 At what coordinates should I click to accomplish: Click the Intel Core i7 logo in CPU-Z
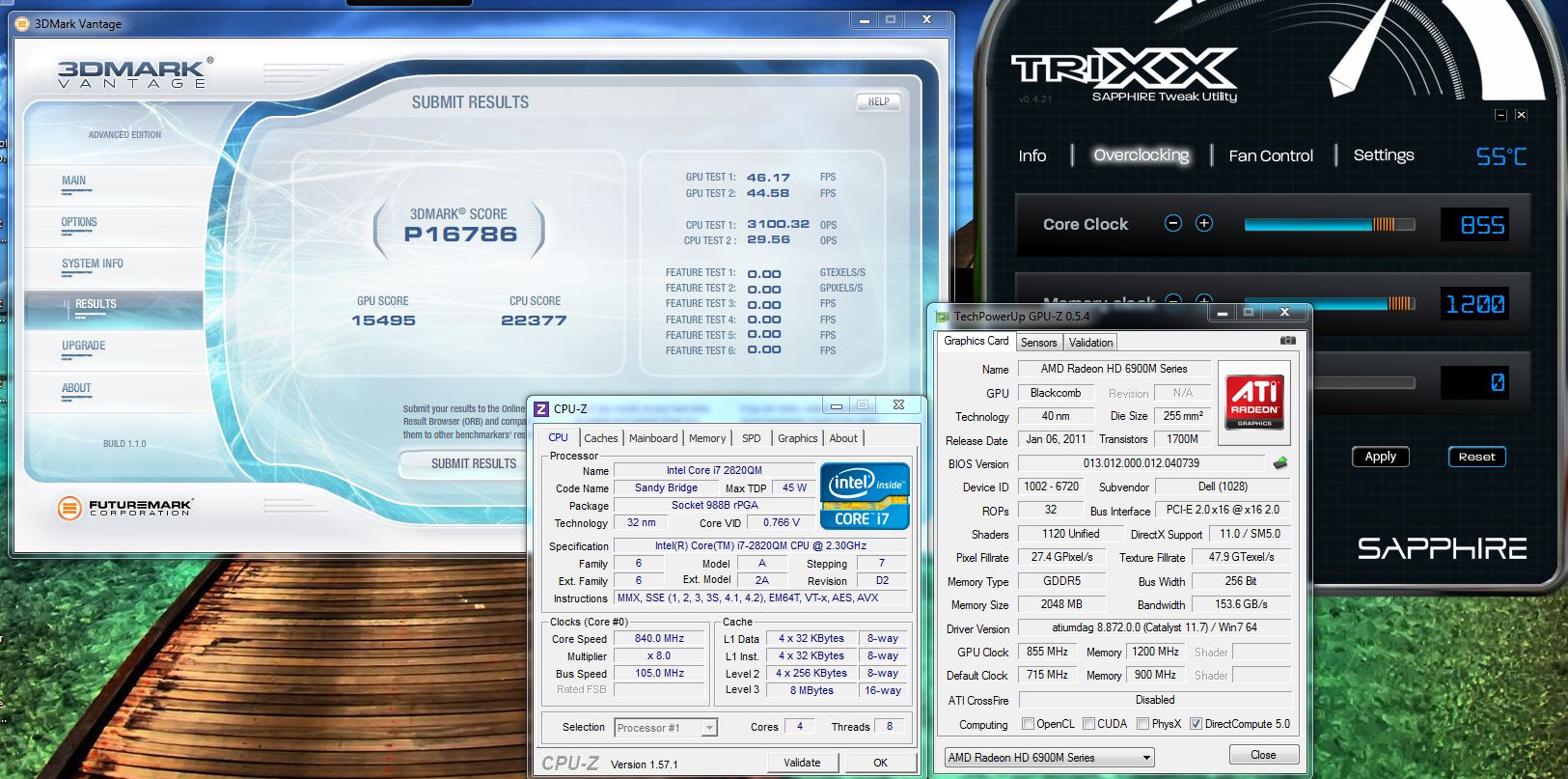point(865,496)
